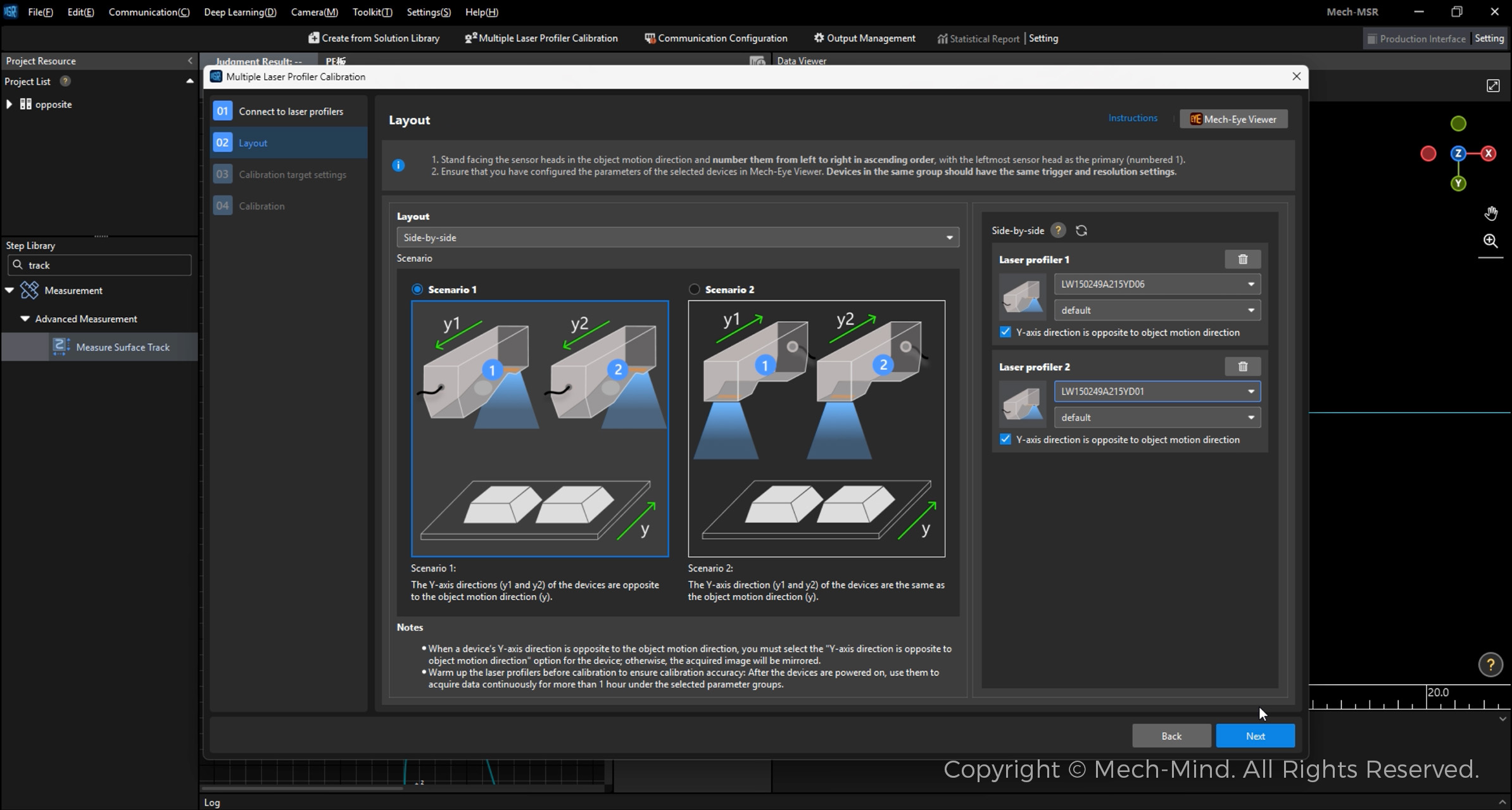Collapse the Advanced Measurement group
1512x810 pixels.
point(25,319)
